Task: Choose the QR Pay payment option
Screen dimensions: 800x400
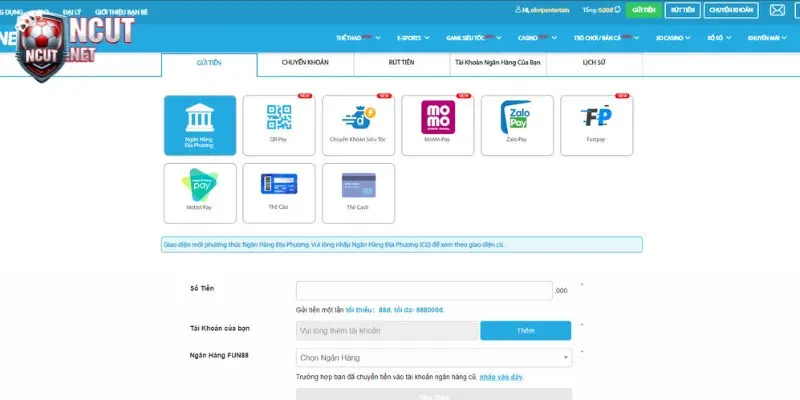Action: pos(279,125)
